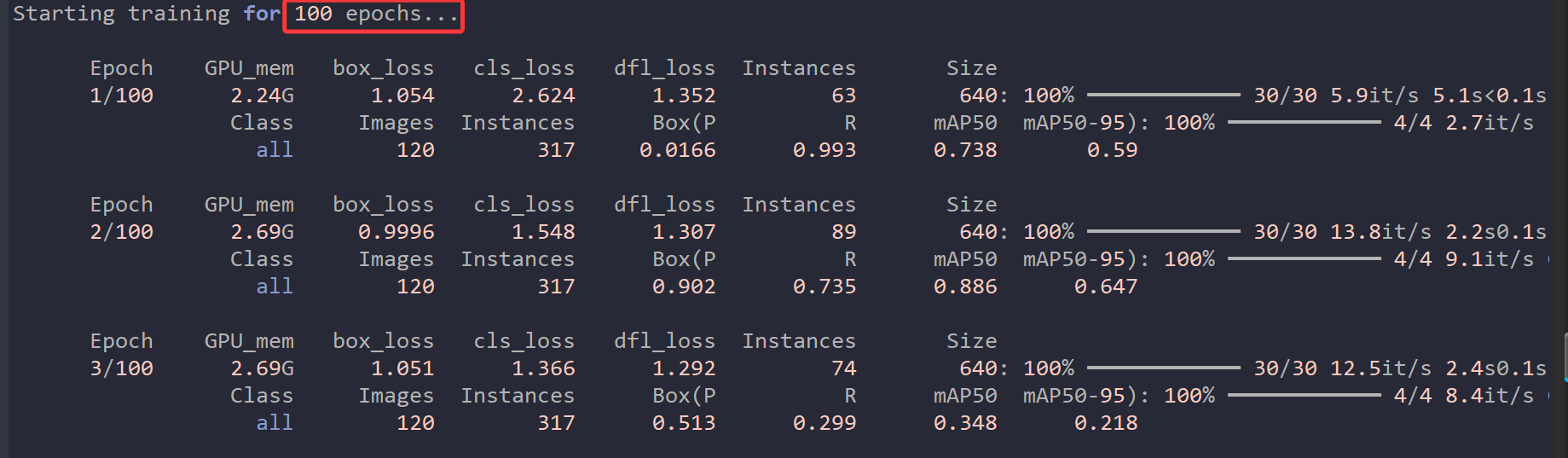1568x458 pixels.
Task: Click the "Starting training" text at top
Action: (121, 14)
